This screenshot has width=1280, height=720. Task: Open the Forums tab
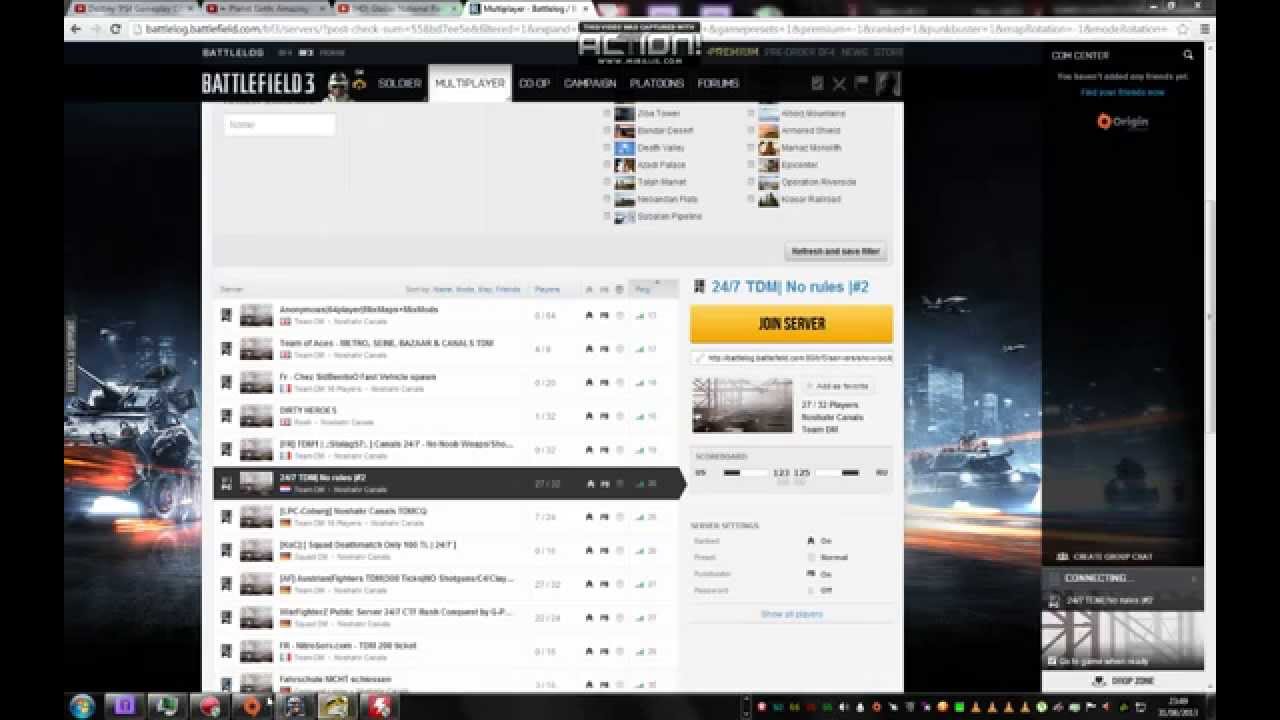tap(718, 83)
